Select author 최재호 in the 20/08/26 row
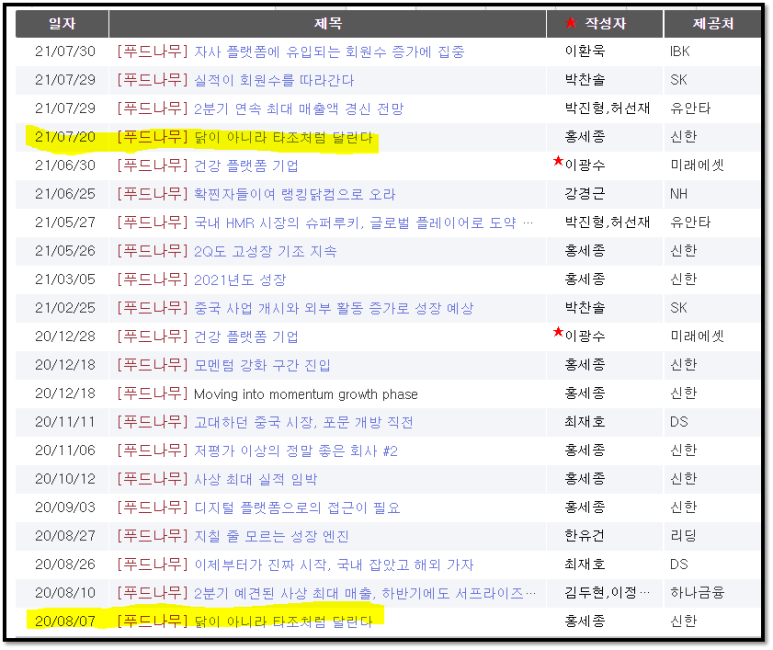 585,565
